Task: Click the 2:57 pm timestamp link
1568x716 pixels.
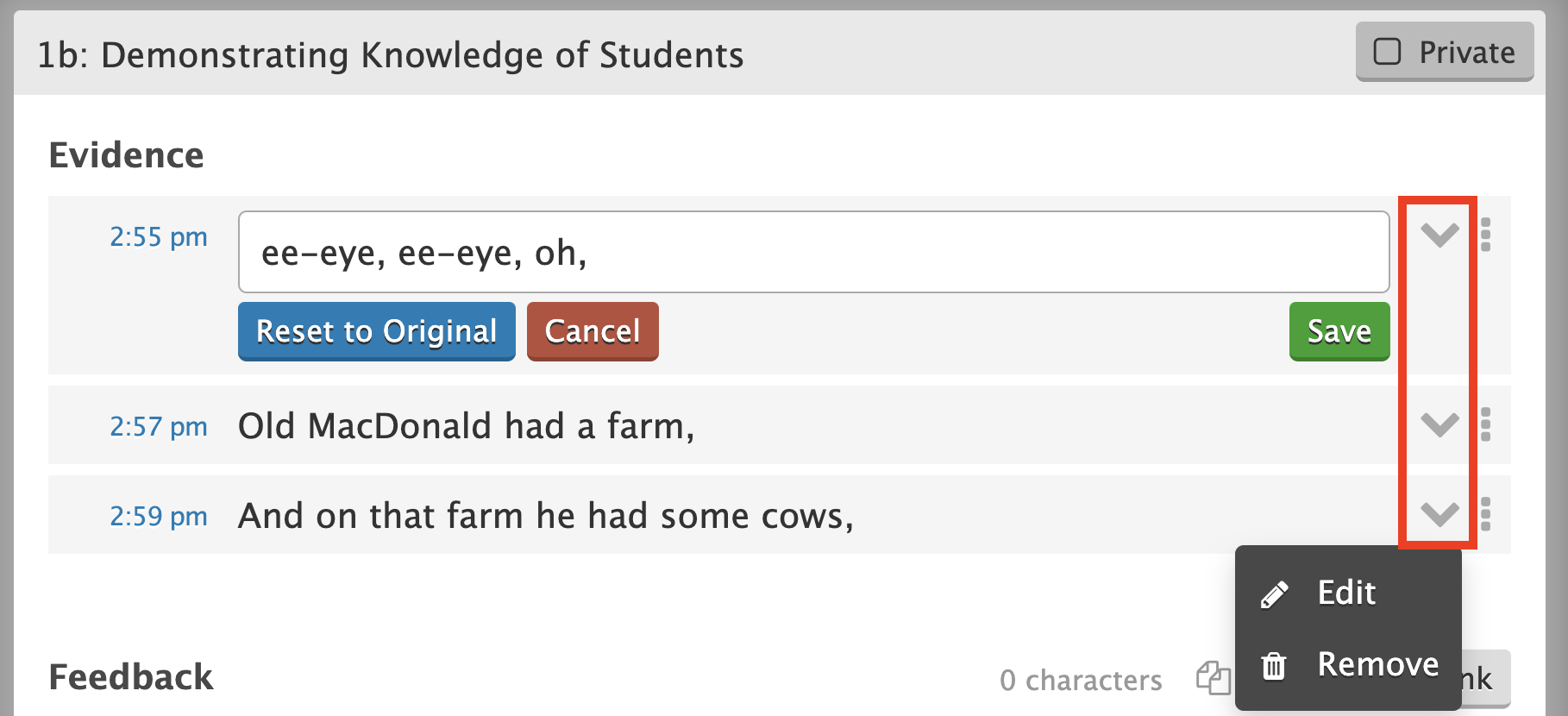Action: tap(159, 426)
